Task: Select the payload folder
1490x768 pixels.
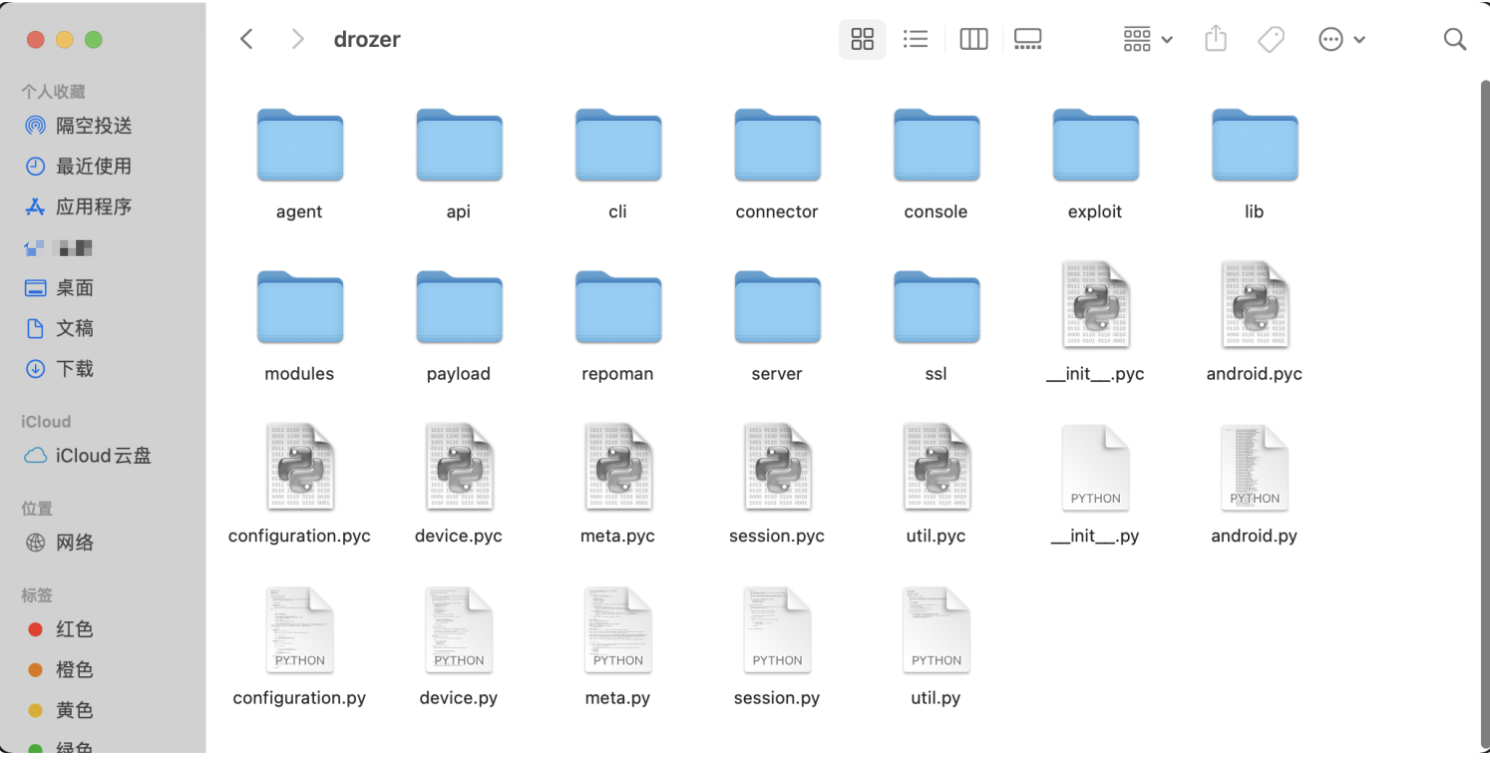Action: click(459, 308)
